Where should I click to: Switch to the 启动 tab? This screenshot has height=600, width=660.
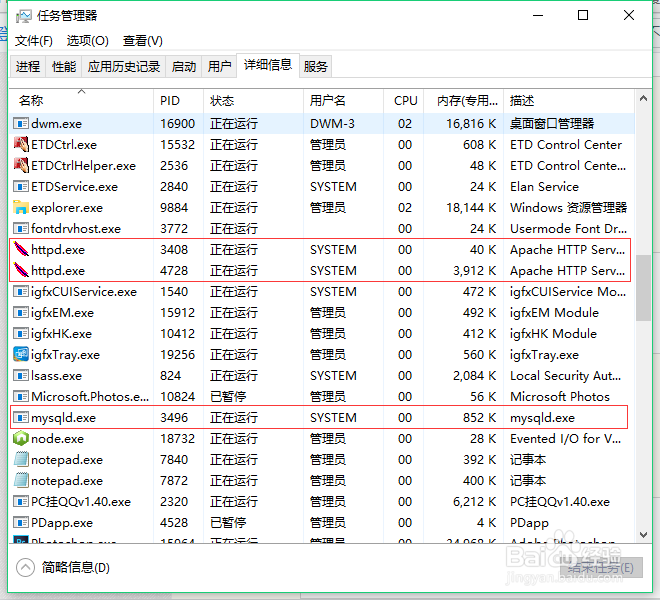coord(184,67)
